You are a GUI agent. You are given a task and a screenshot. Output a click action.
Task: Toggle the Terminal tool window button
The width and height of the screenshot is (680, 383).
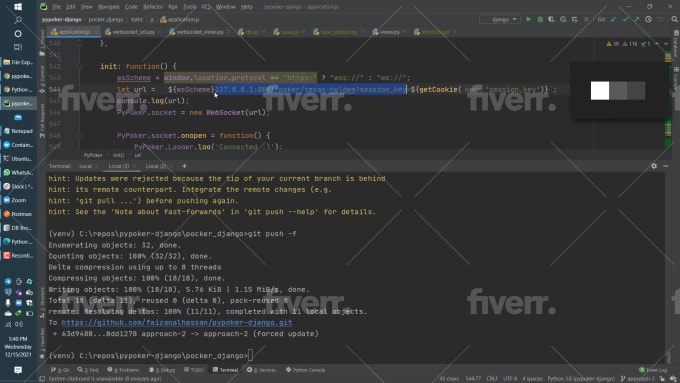226,370
